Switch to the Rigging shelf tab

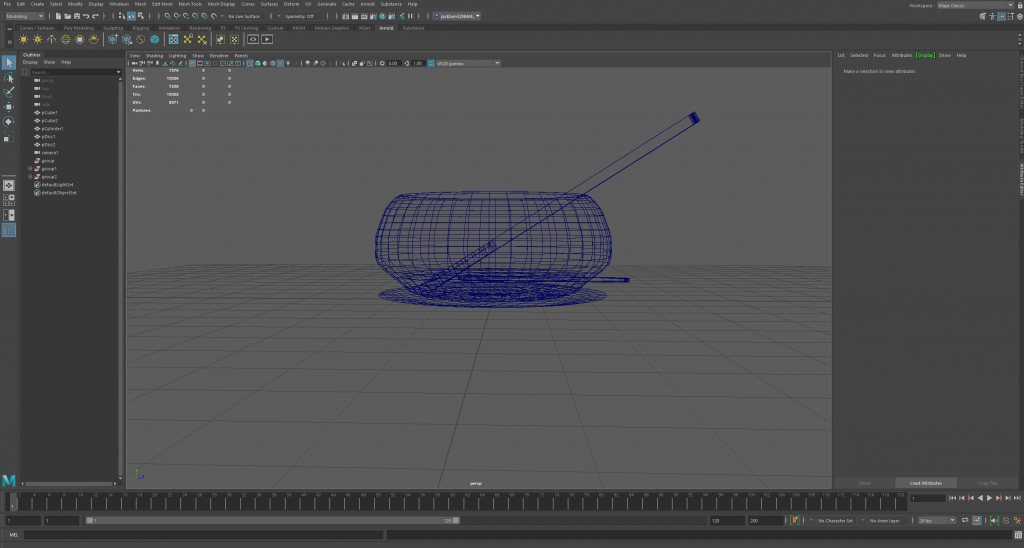140,28
